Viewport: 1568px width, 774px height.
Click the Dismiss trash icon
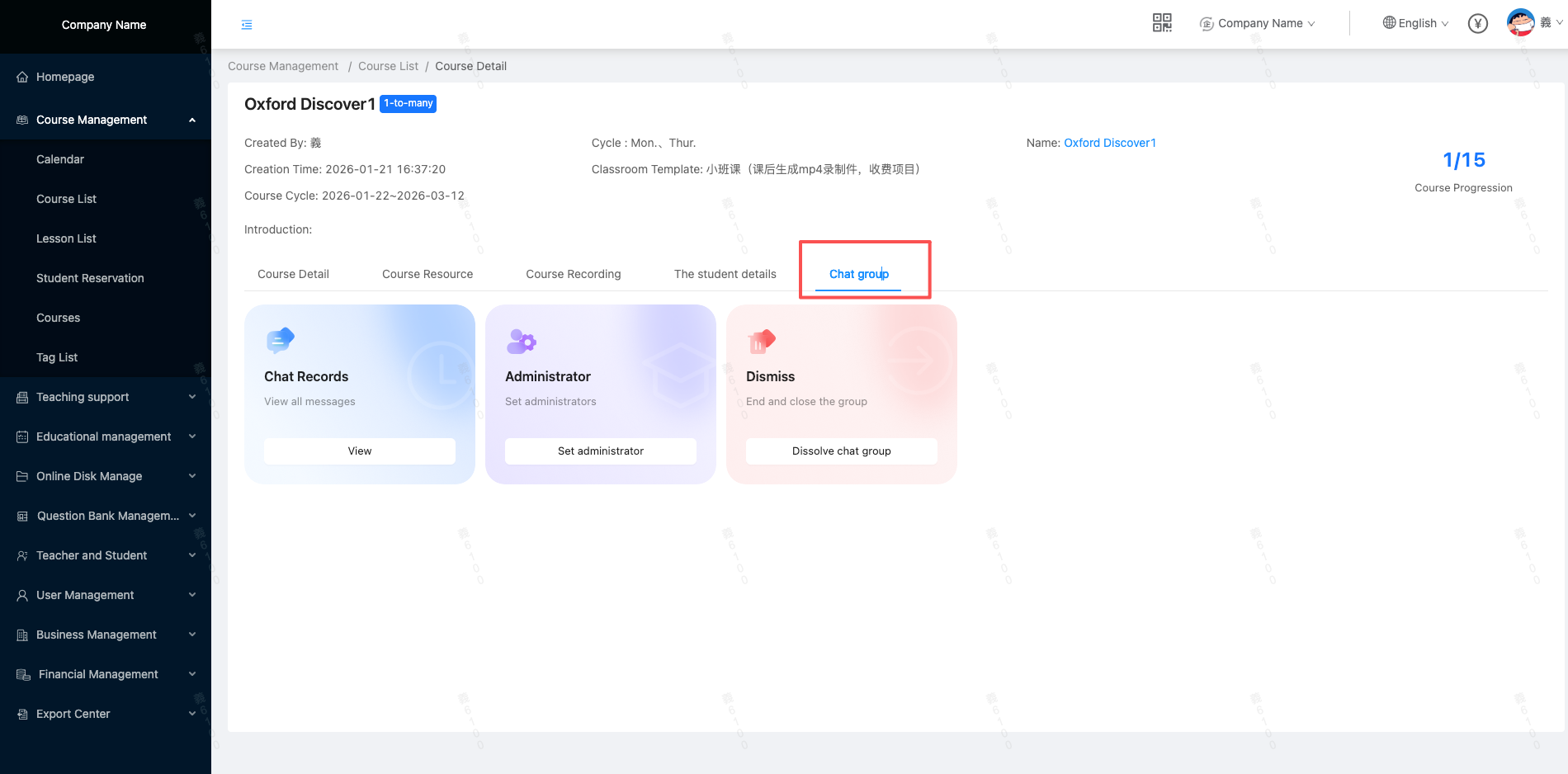[761, 341]
